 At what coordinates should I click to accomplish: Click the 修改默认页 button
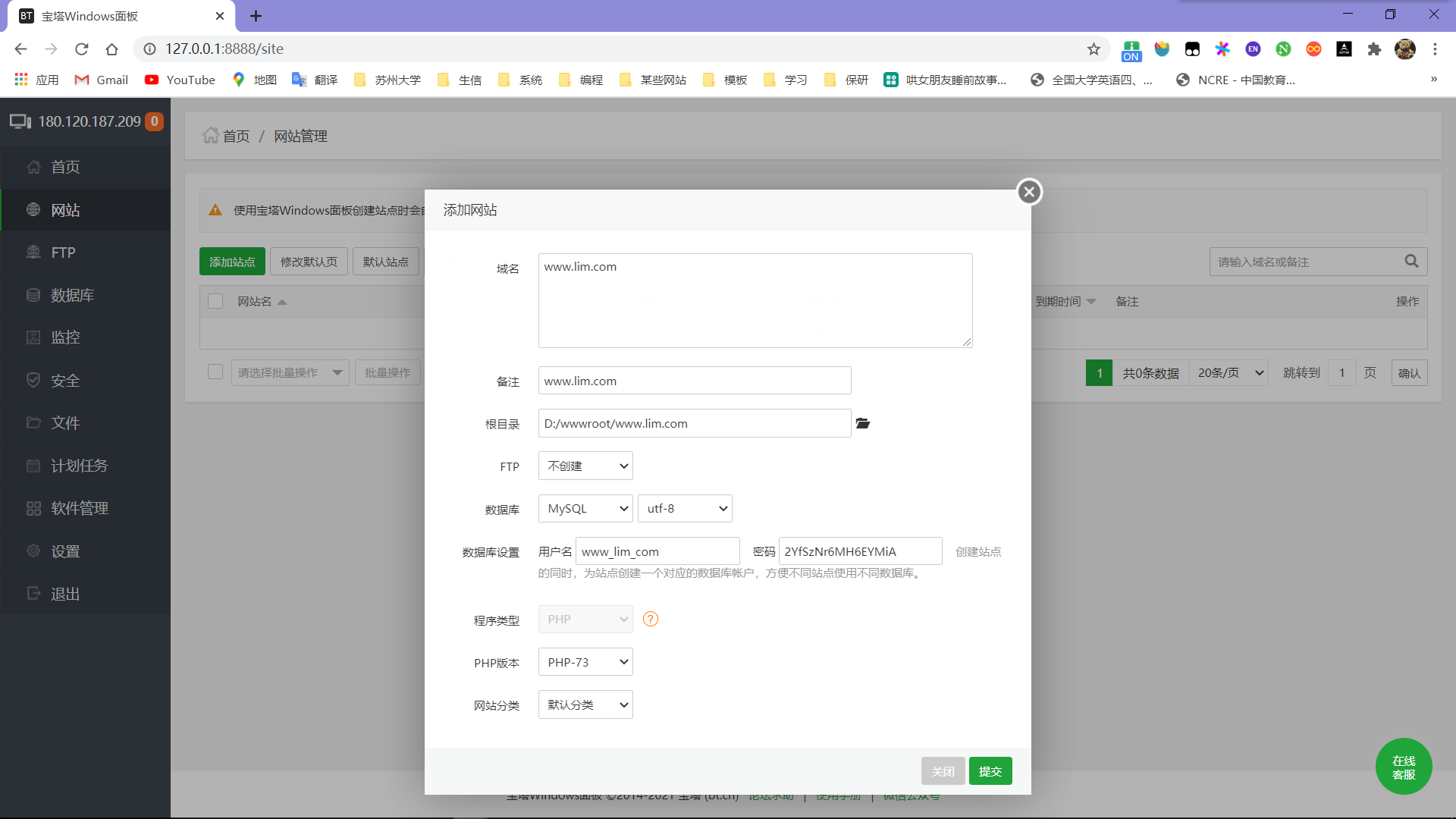(309, 262)
